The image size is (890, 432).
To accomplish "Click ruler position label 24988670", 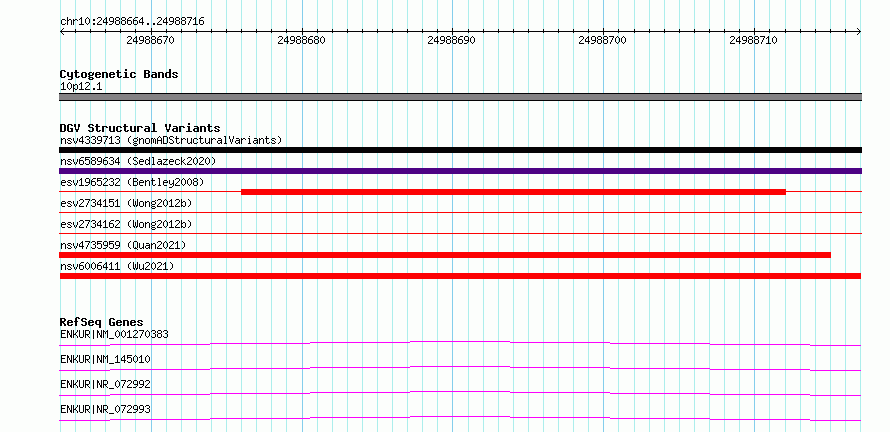I will [x=150, y=40].
